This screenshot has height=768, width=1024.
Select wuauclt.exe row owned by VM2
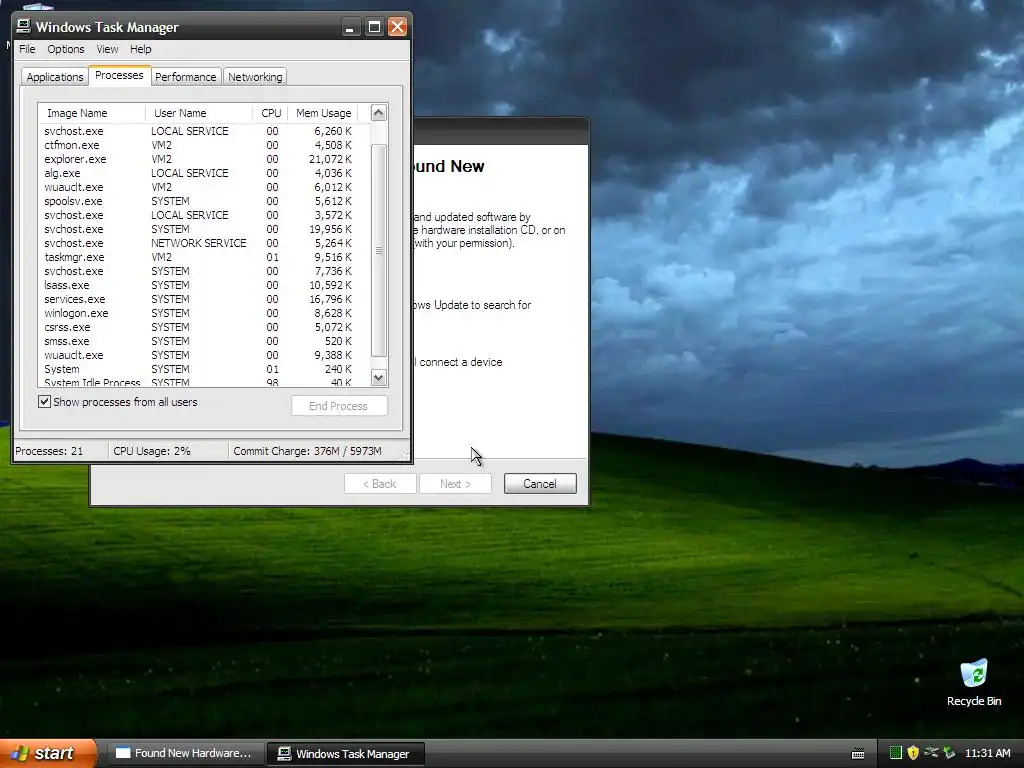point(198,187)
